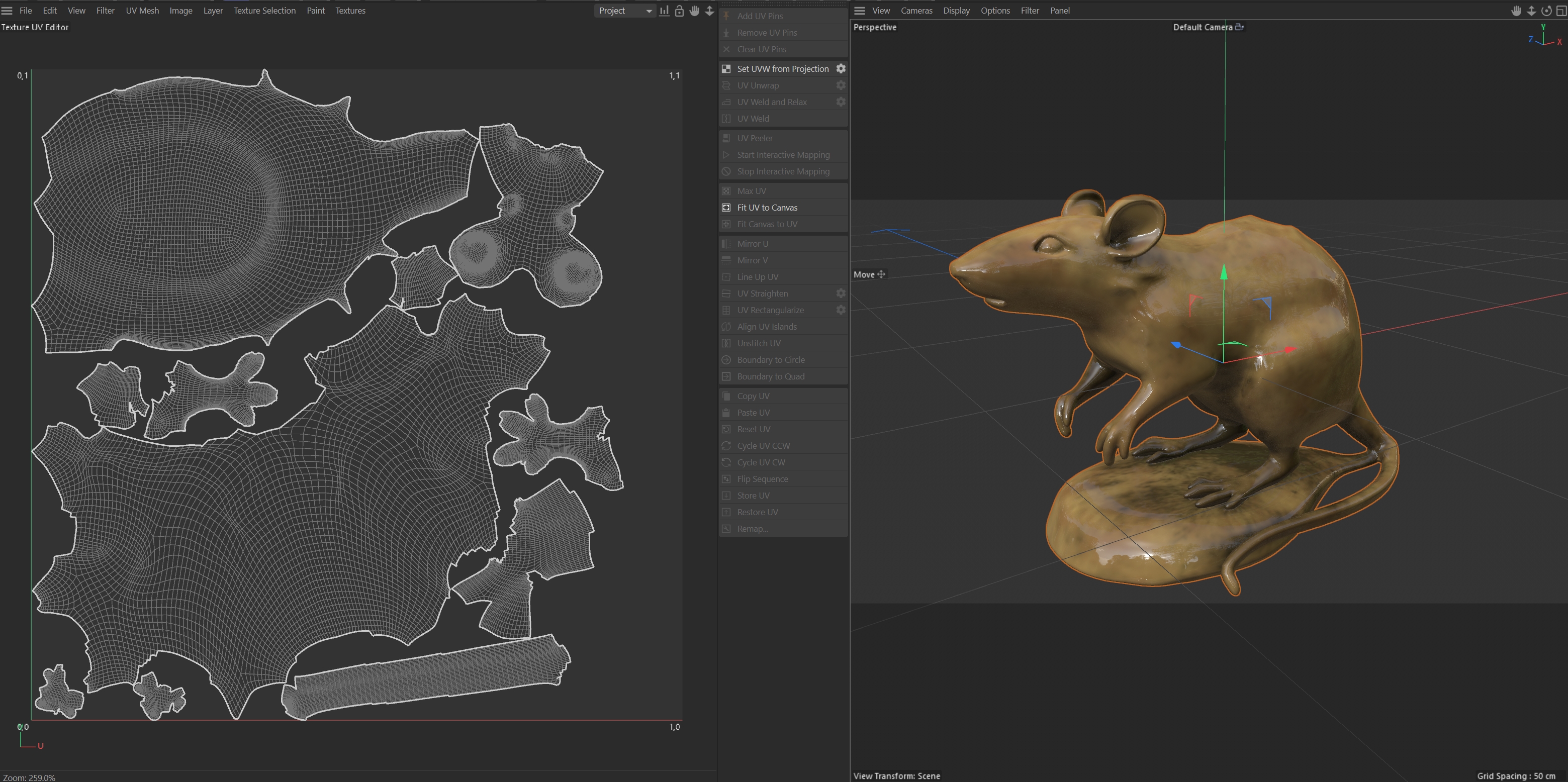
Task: Click the UV editor dolly zoom arrows icon
Action: click(x=709, y=11)
